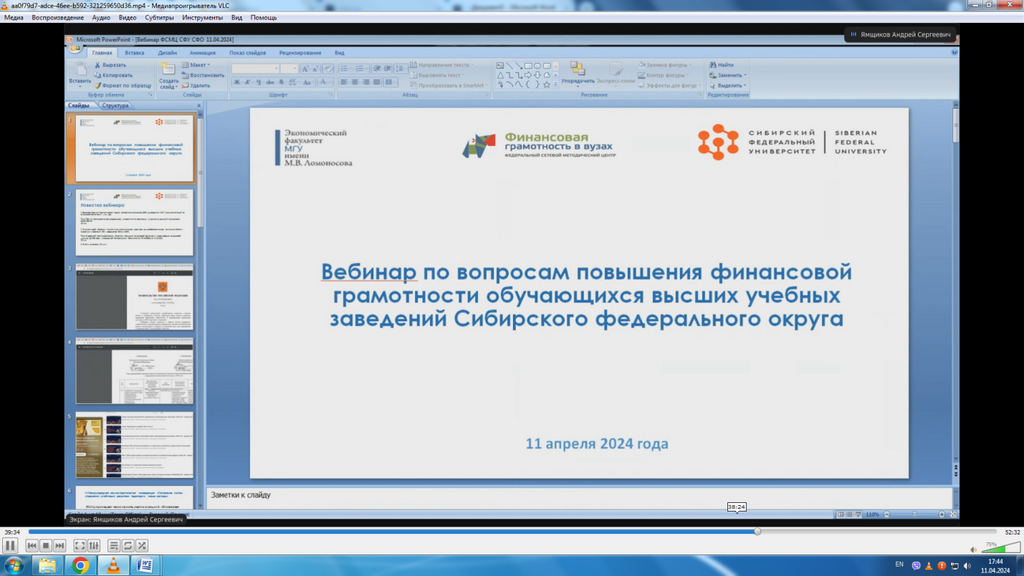Image resolution: width=1024 pixels, height=576 pixels.
Task: Stop playback in VLC
Action: pos(46,545)
